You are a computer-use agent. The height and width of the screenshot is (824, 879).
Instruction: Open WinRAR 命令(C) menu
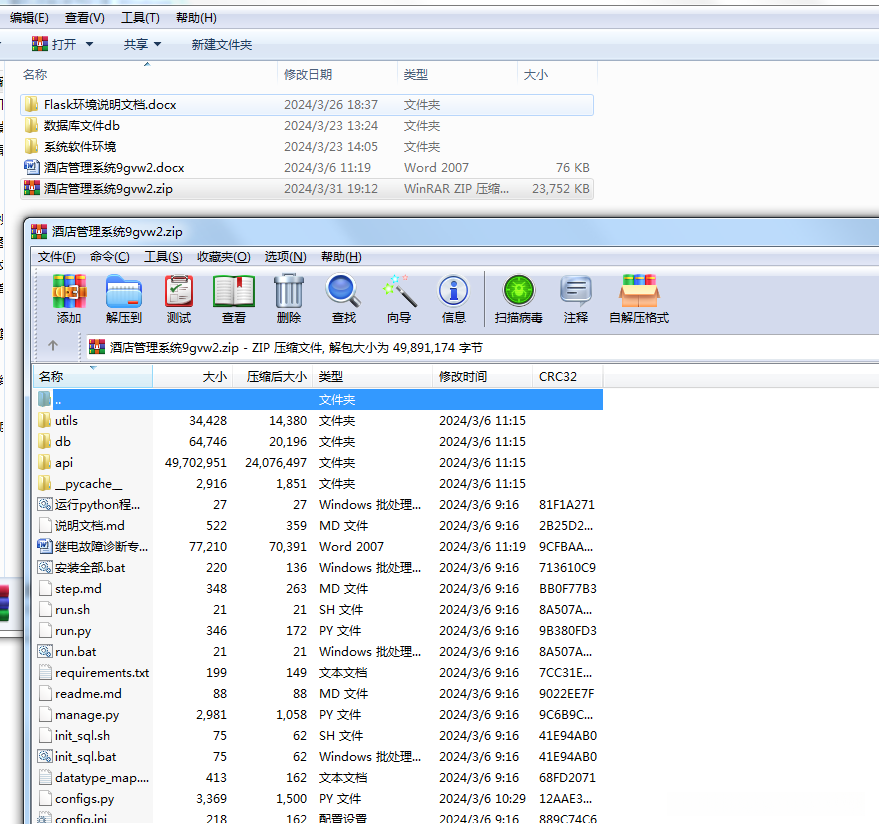coord(110,257)
